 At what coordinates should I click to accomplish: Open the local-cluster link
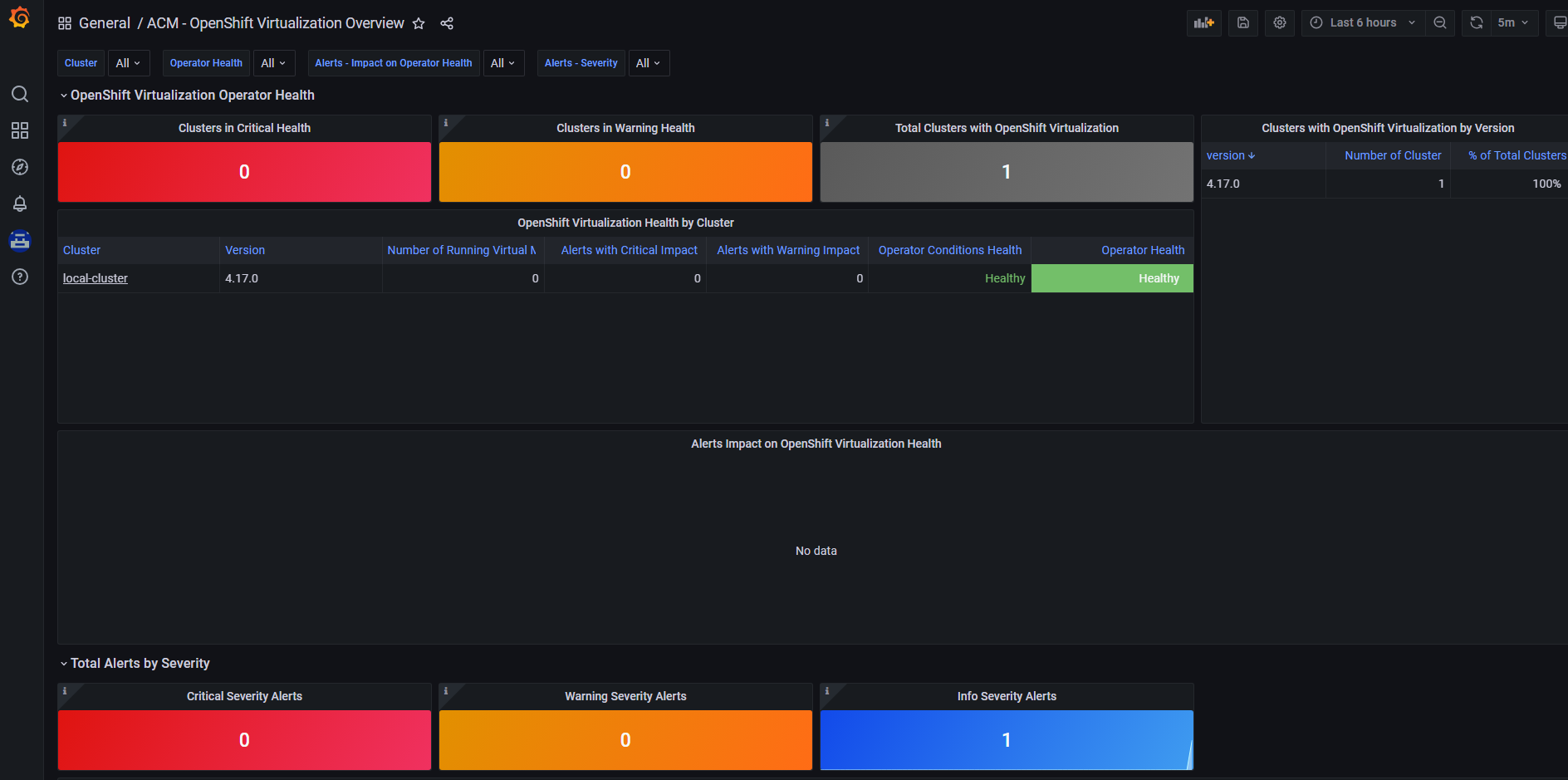(x=96, y=278)
